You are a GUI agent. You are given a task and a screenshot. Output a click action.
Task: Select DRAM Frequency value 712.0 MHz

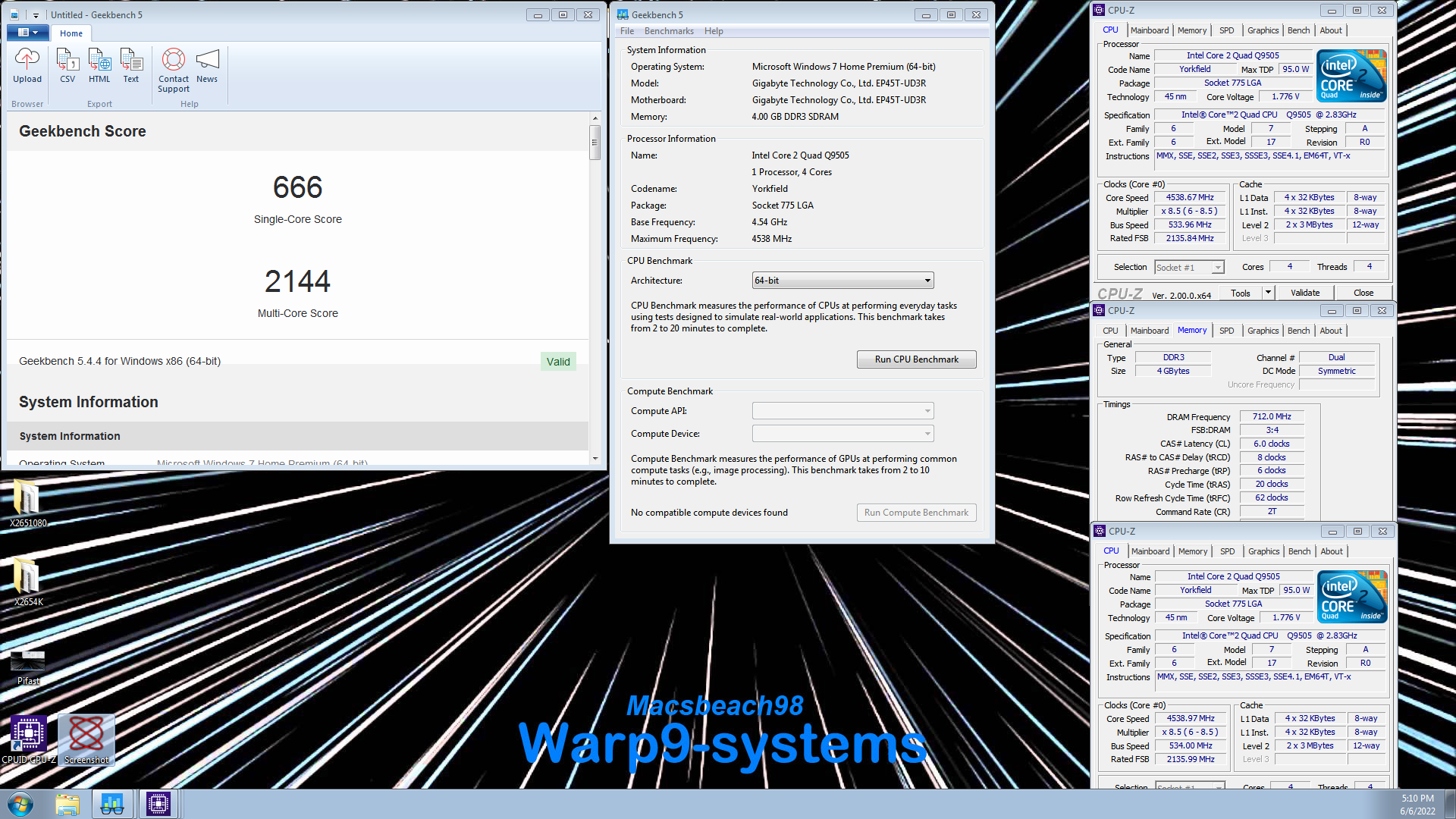pyautogui.click(x=1272, y=416)
